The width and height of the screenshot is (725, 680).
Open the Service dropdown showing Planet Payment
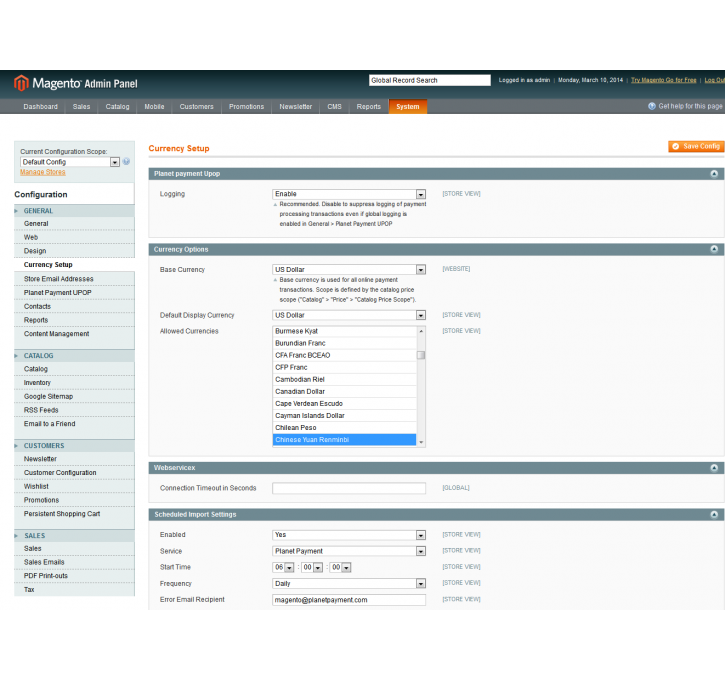[x=349, y=551]
